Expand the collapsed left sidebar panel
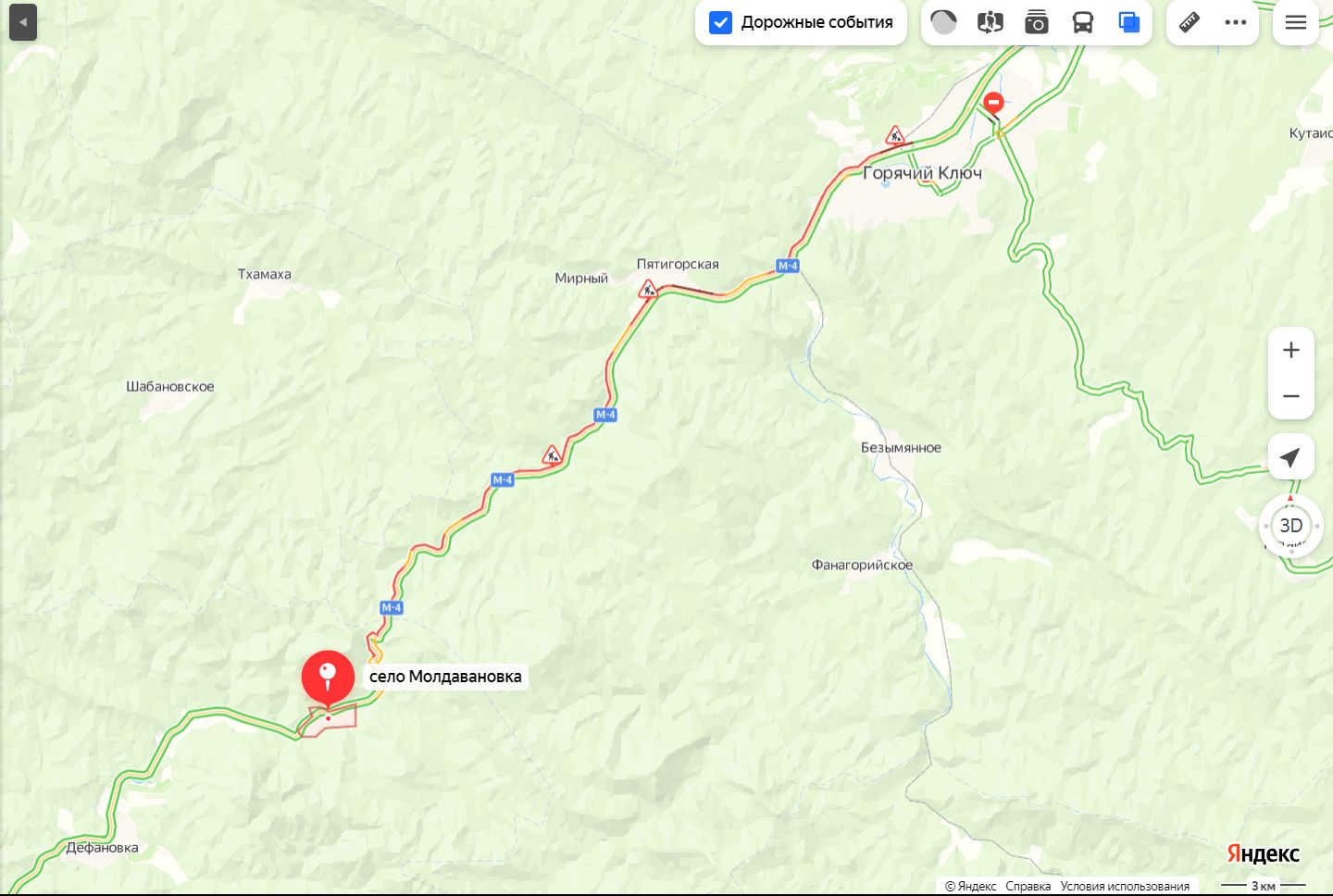1333x896 pixels. [x=23, y=22]
